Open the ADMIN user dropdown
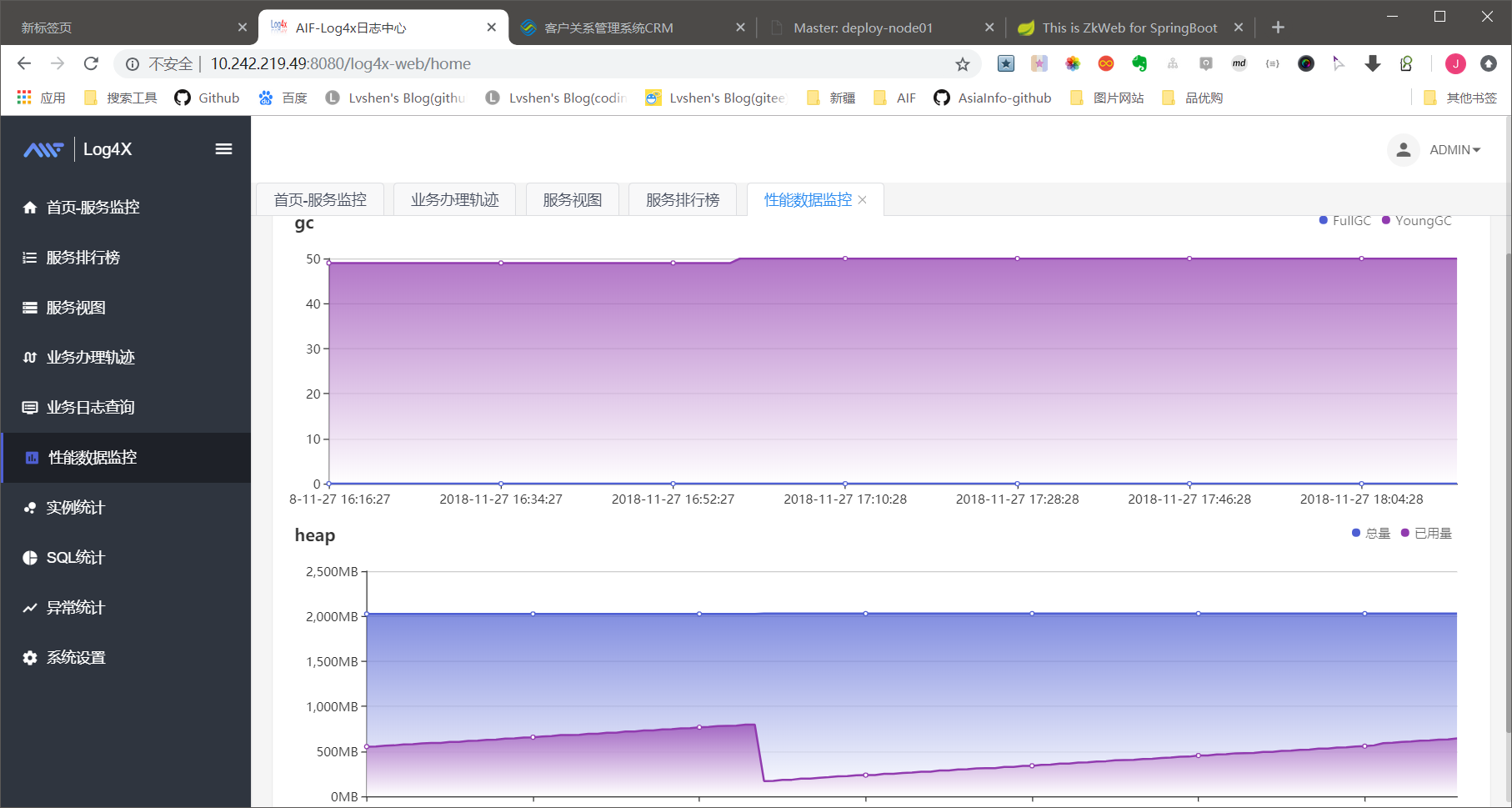 point(1455,150)
